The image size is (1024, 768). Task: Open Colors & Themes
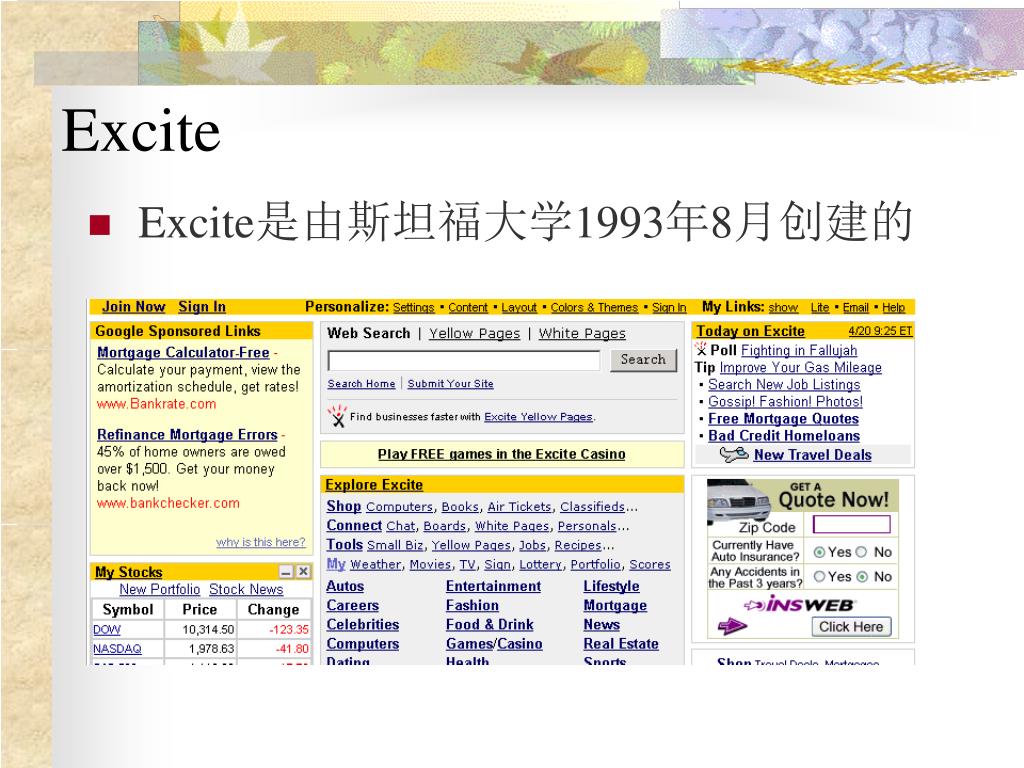594,308
